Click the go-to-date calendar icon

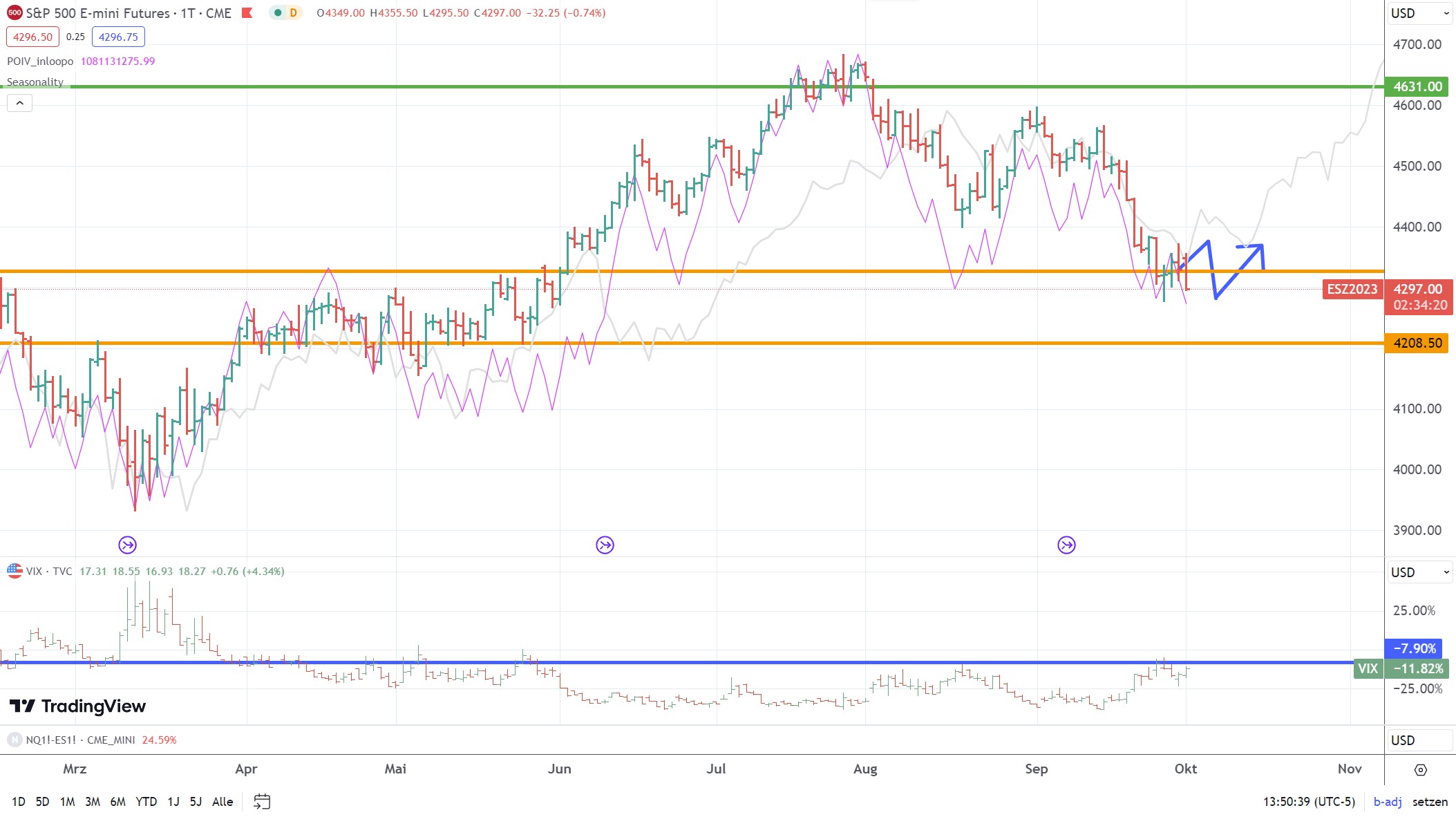262,802
